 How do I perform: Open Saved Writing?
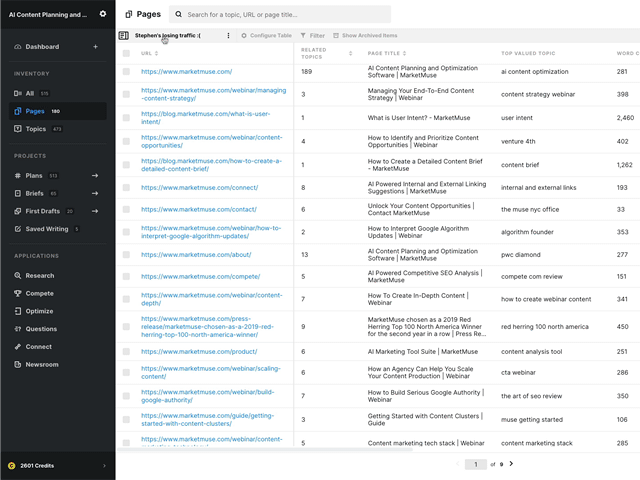pyautogui.click(x=47, y=229)
